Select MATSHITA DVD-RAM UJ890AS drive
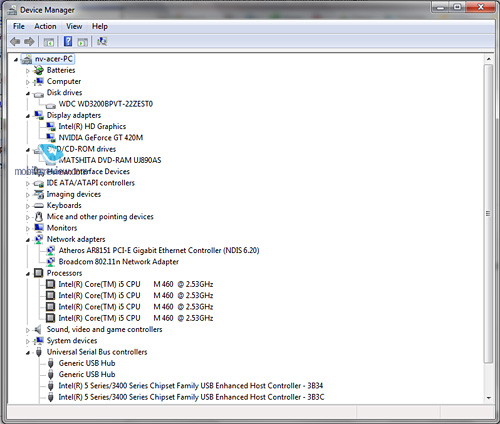This screenshot has height=424, width=500. tap(110, 160)
